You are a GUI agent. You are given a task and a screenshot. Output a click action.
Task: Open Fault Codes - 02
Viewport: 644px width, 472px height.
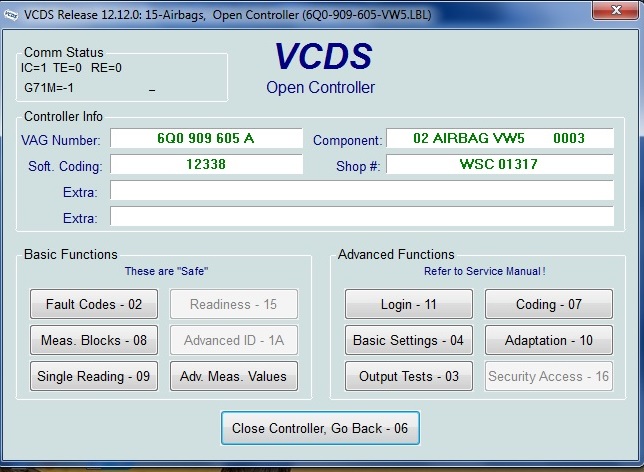[x=94, y=304]
